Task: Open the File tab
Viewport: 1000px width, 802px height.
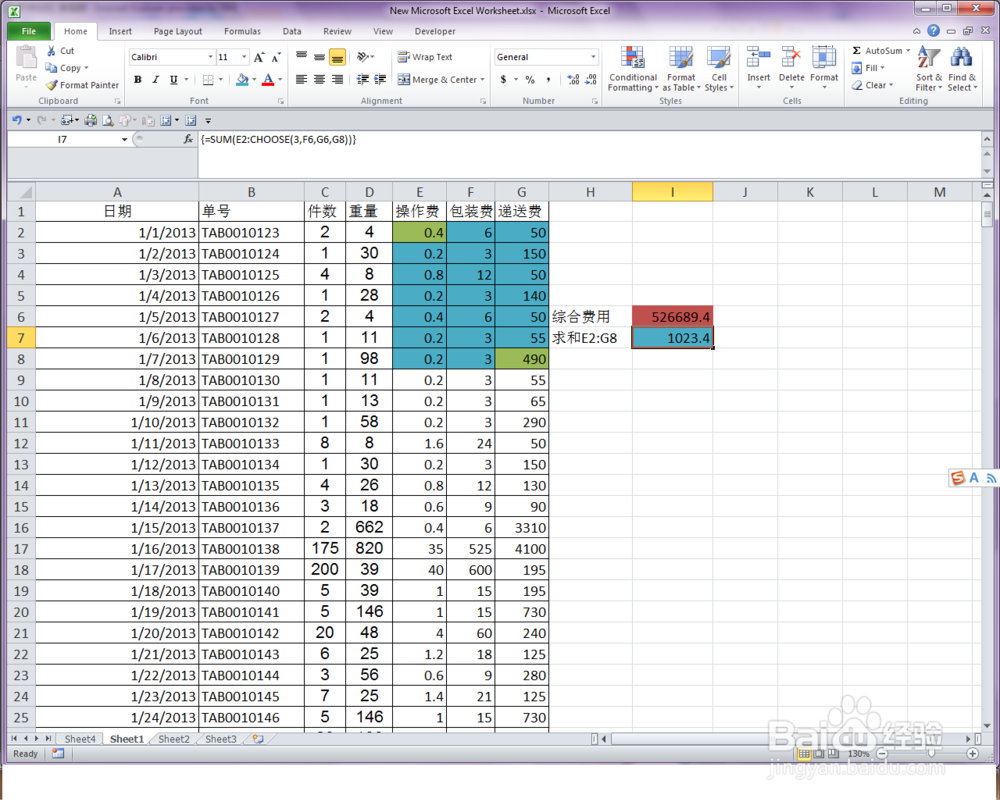Action: [29, 31]
